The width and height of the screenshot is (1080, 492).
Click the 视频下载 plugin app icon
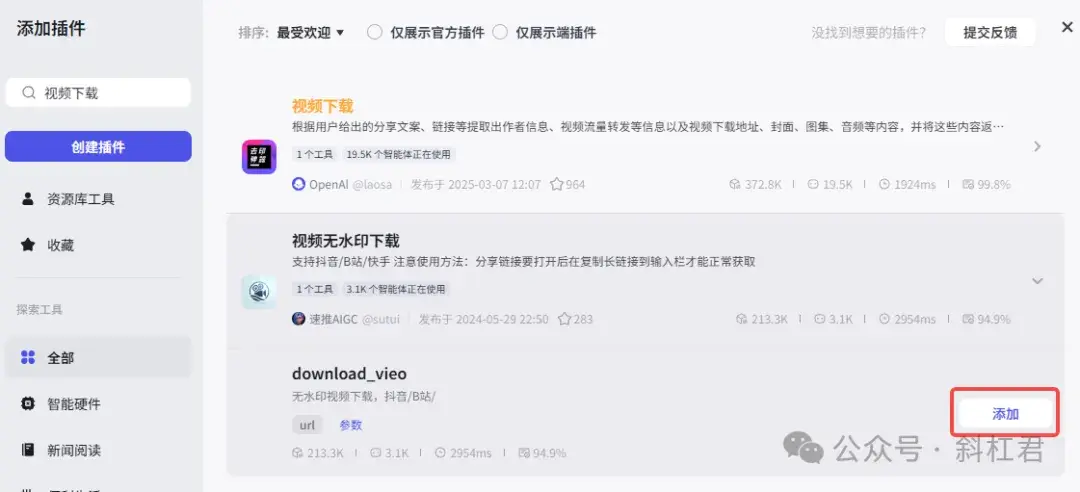259,157
